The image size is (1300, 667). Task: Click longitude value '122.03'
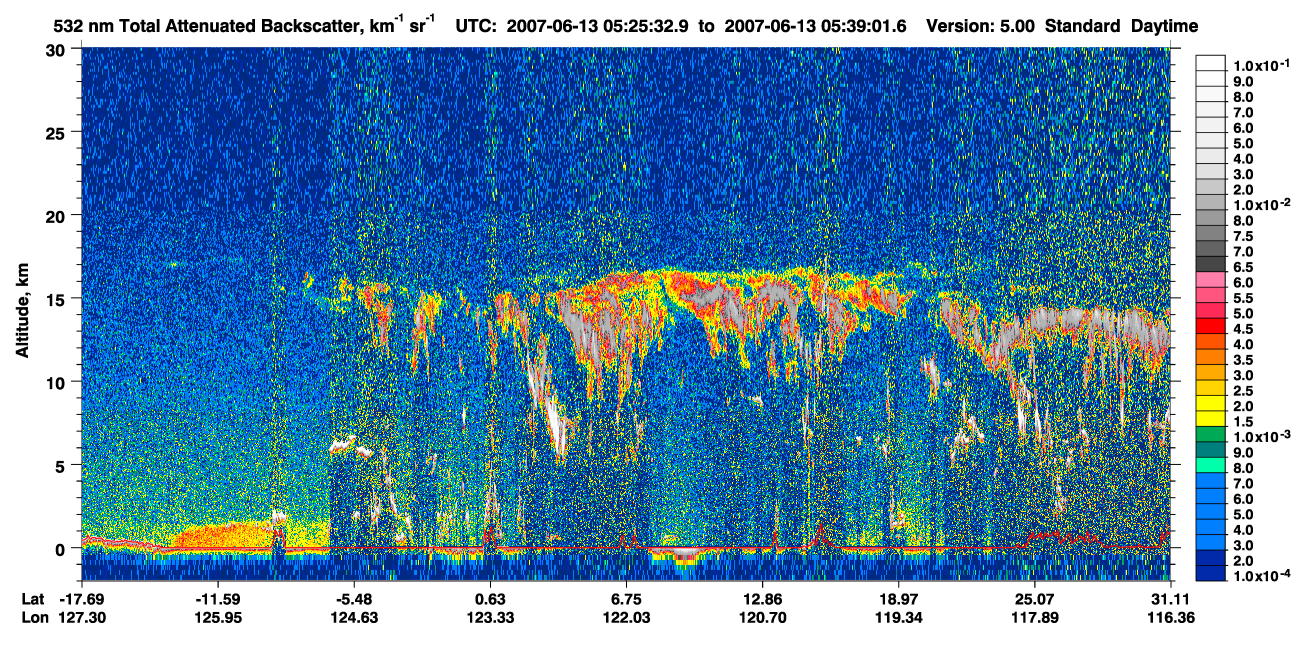(626, 618)
